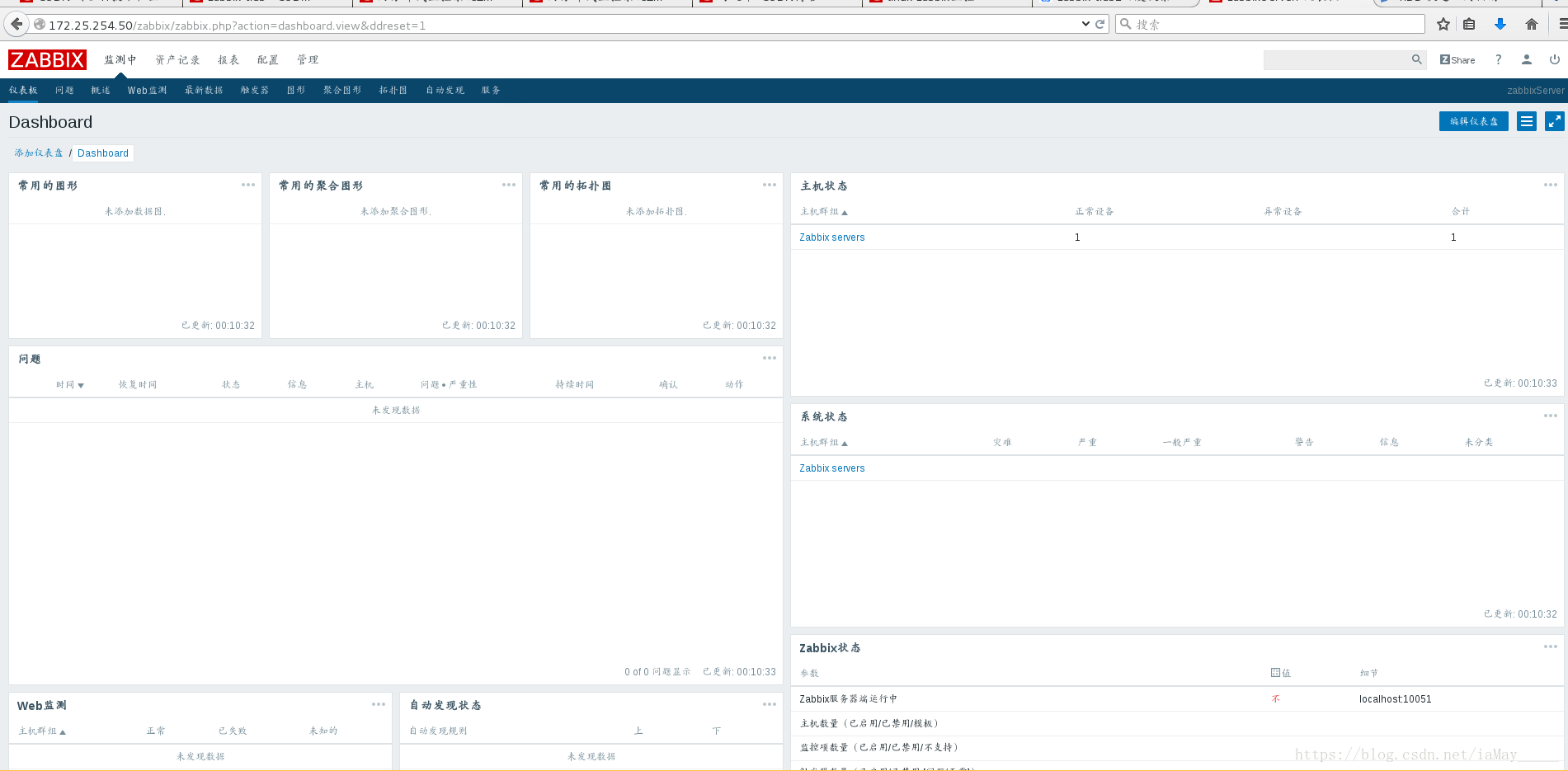Select the 自动发现 submenu tab
1568x771 pixels.
445,90
